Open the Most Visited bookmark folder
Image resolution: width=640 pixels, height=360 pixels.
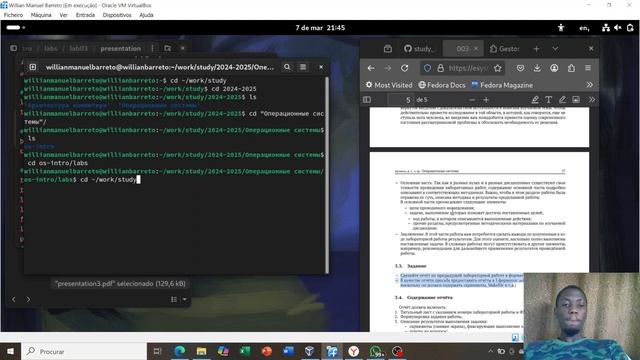point(389,85)
